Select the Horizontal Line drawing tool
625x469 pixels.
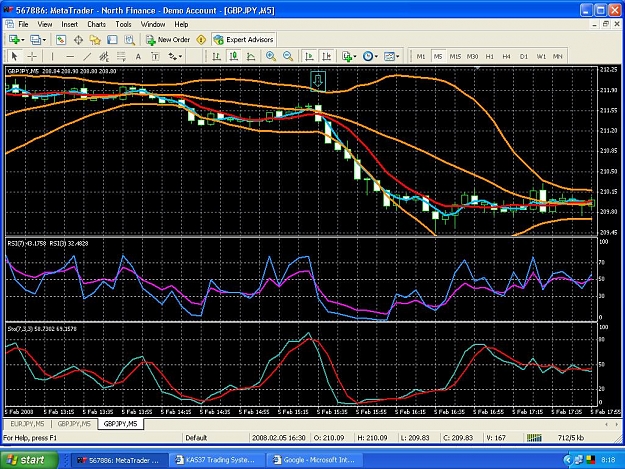click(x=70, y=57)
